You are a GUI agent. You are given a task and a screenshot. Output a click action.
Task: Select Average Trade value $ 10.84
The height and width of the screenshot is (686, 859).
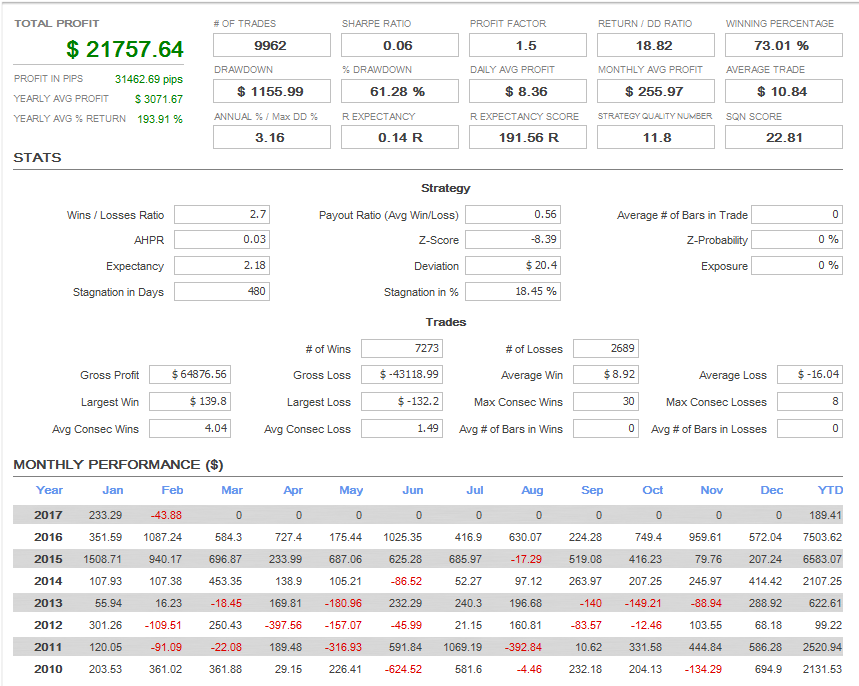[x=783, y=92]
